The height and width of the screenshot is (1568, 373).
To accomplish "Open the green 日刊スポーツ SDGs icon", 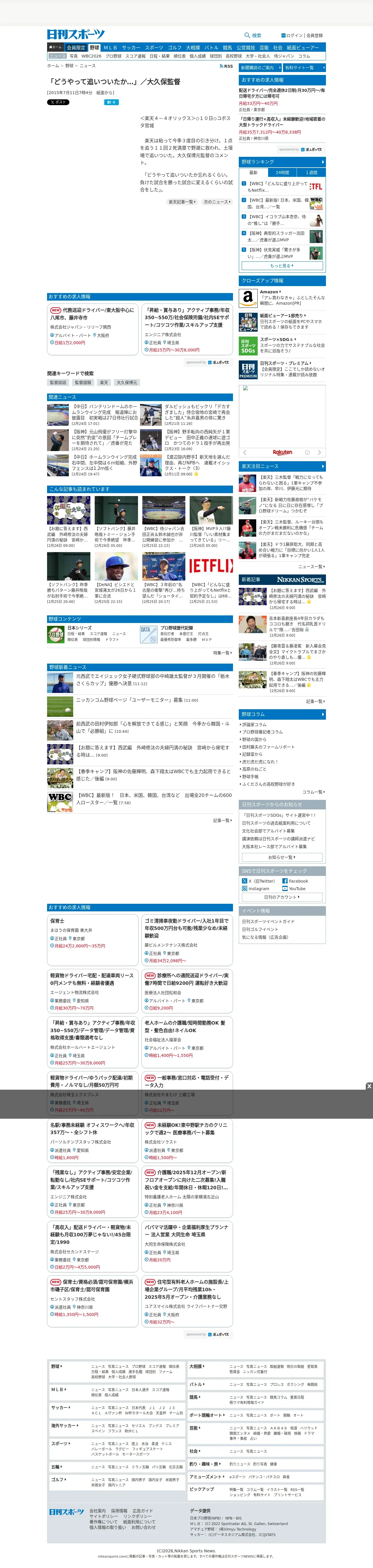I will (x=248, y=346).
